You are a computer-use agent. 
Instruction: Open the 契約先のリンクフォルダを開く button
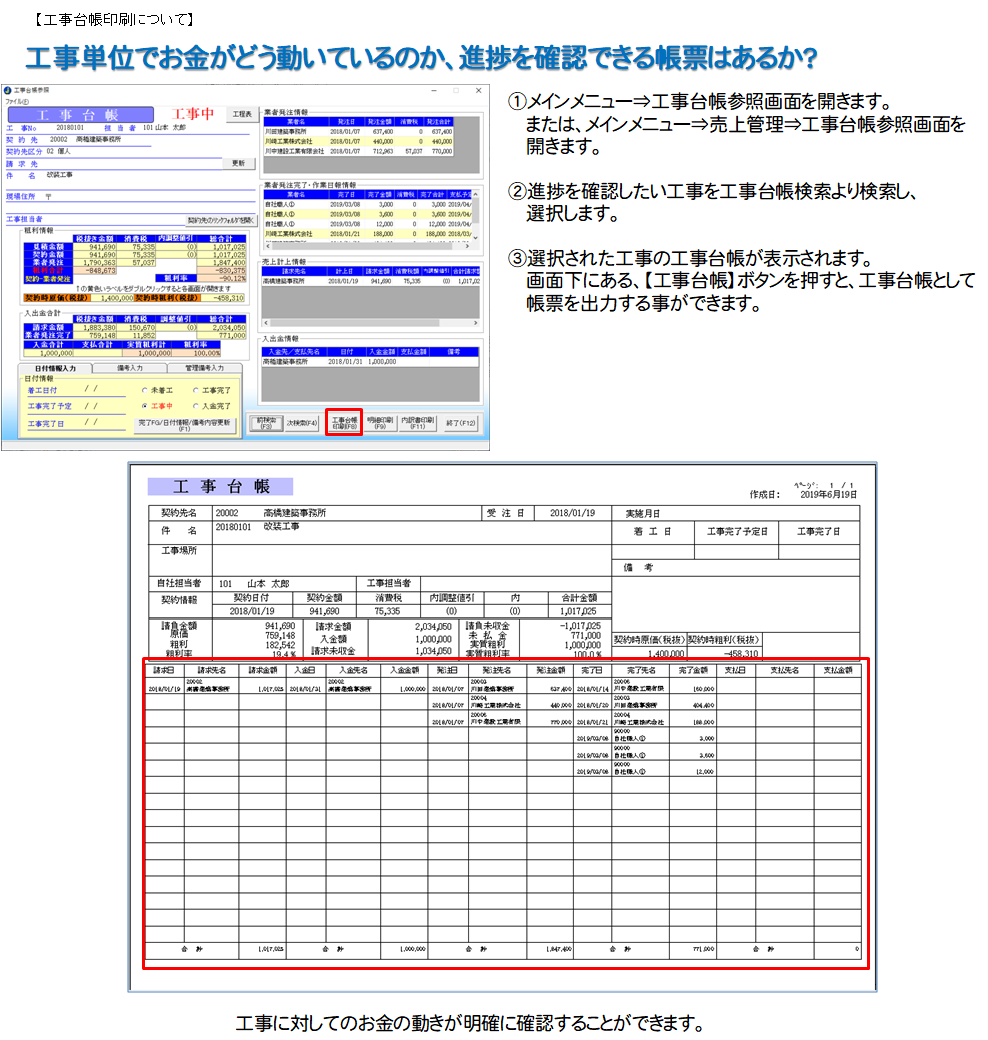click(x=221, y=219)
